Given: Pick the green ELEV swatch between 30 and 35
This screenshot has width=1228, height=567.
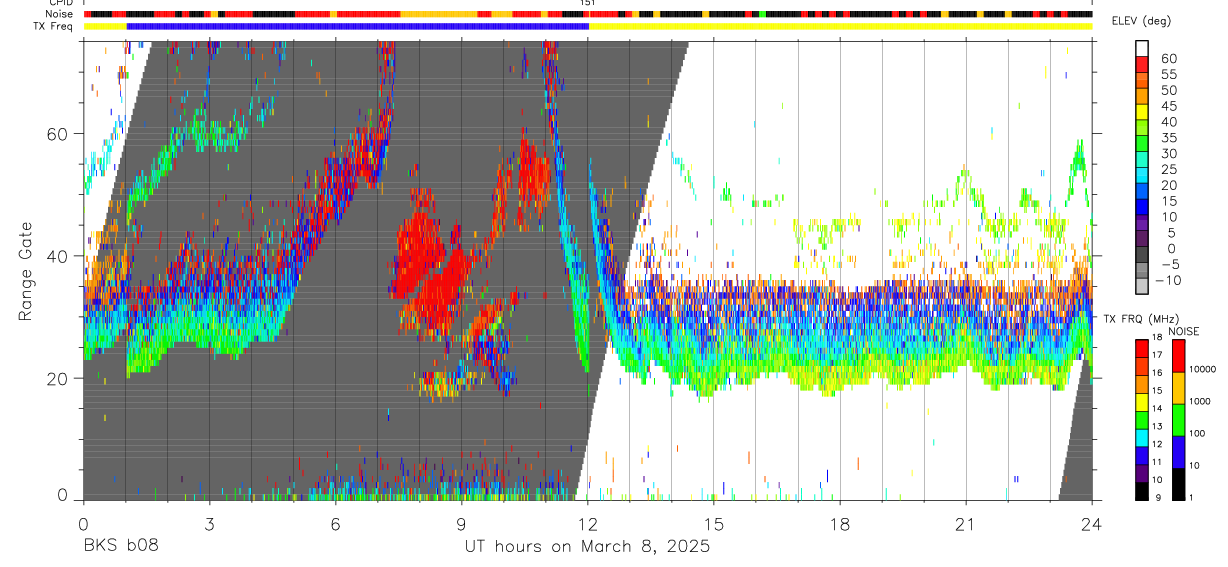Looking at the screenshot, I should click(1142, 144).
